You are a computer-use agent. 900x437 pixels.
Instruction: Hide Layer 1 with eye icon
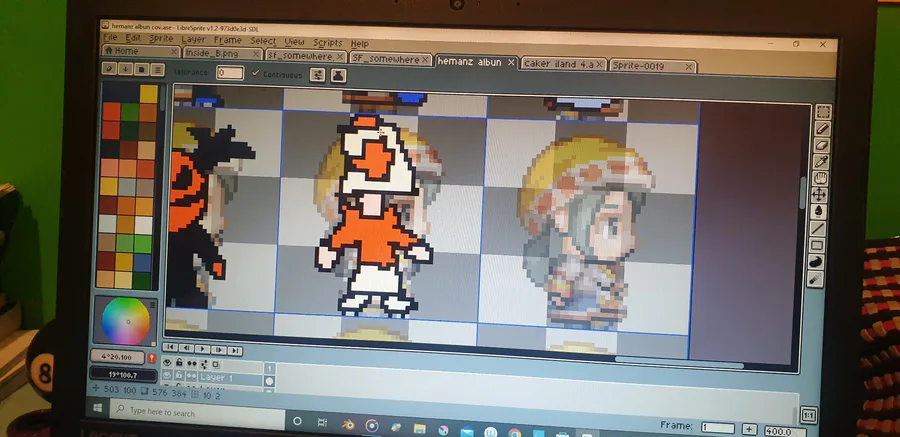click(166, 376)
